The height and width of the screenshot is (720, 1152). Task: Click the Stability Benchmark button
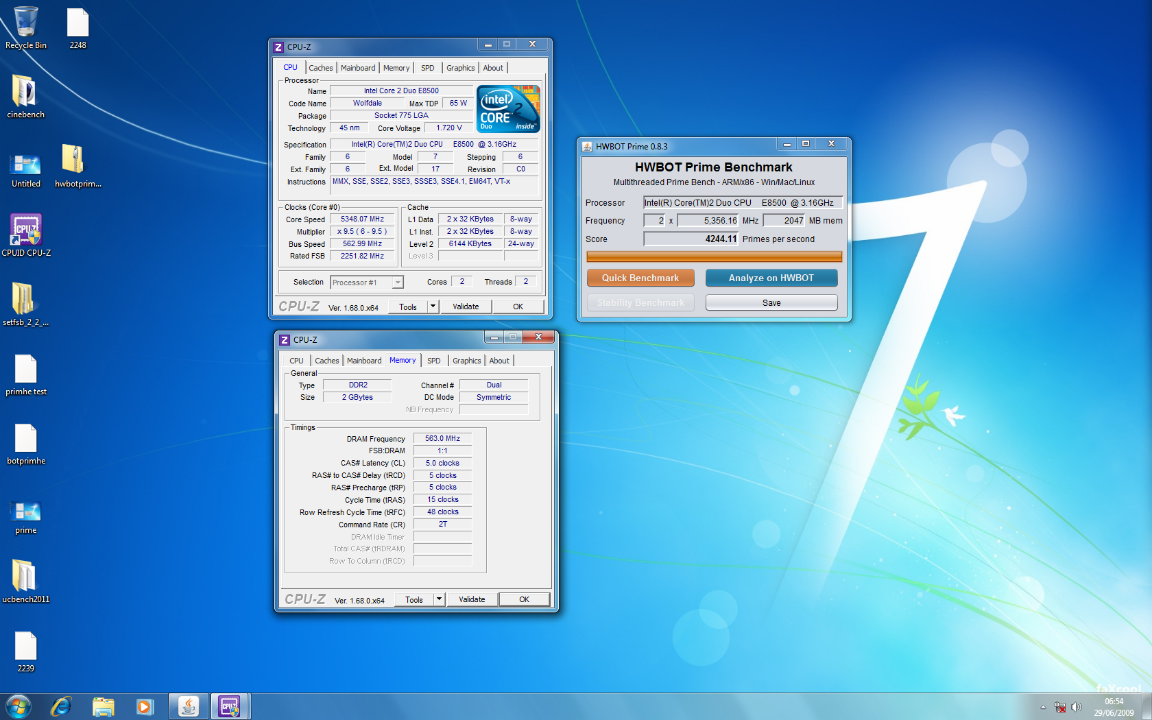point(641,303)
